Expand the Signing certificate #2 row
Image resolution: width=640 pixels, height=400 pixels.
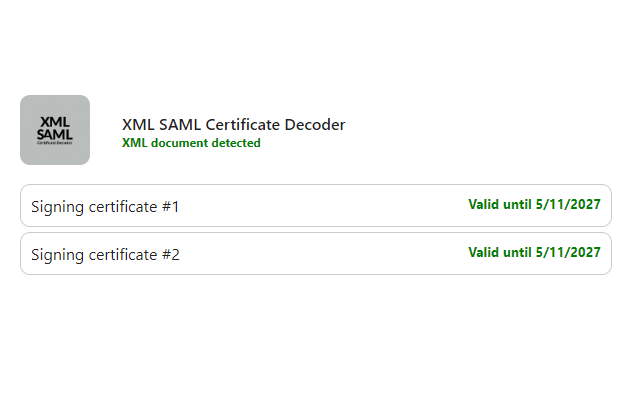315,254
